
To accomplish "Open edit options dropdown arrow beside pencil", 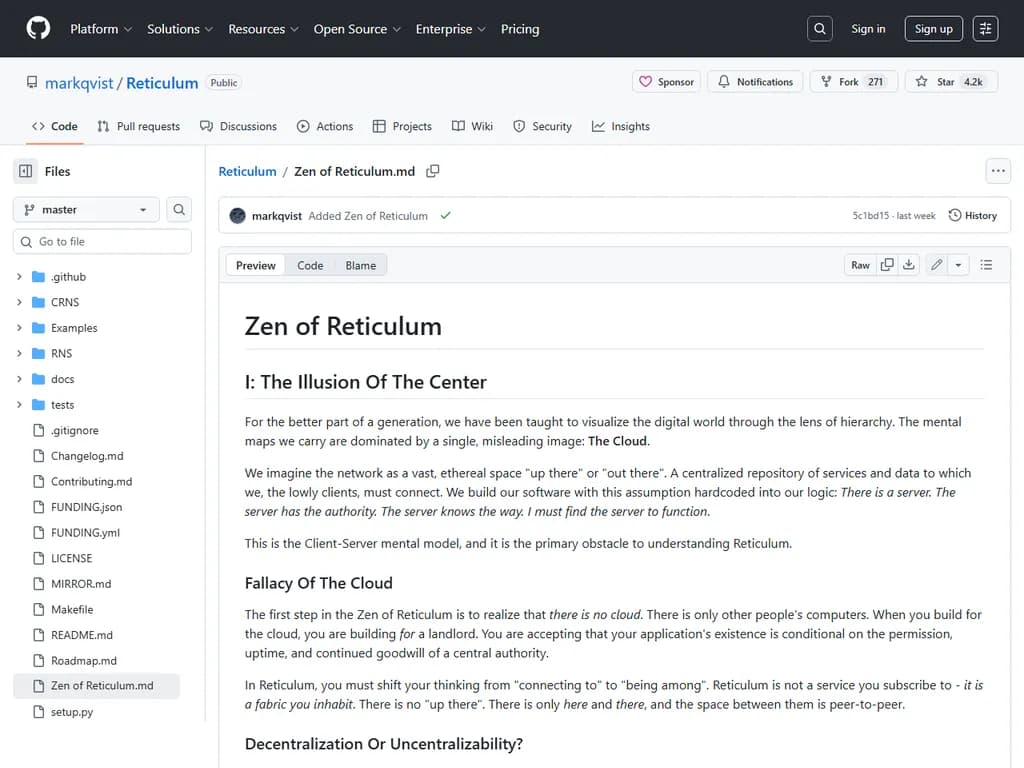I will point(958,265).
